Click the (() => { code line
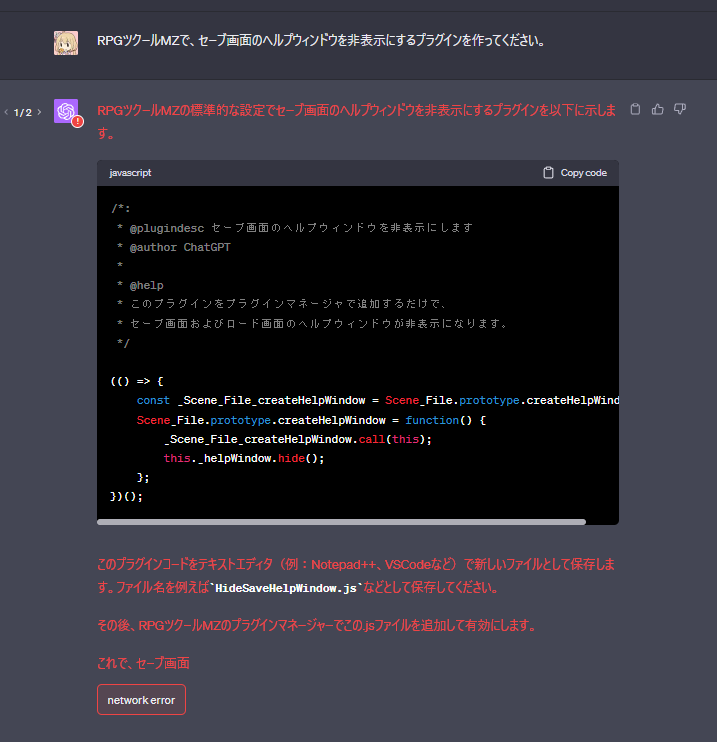 [x=137, y=381]
